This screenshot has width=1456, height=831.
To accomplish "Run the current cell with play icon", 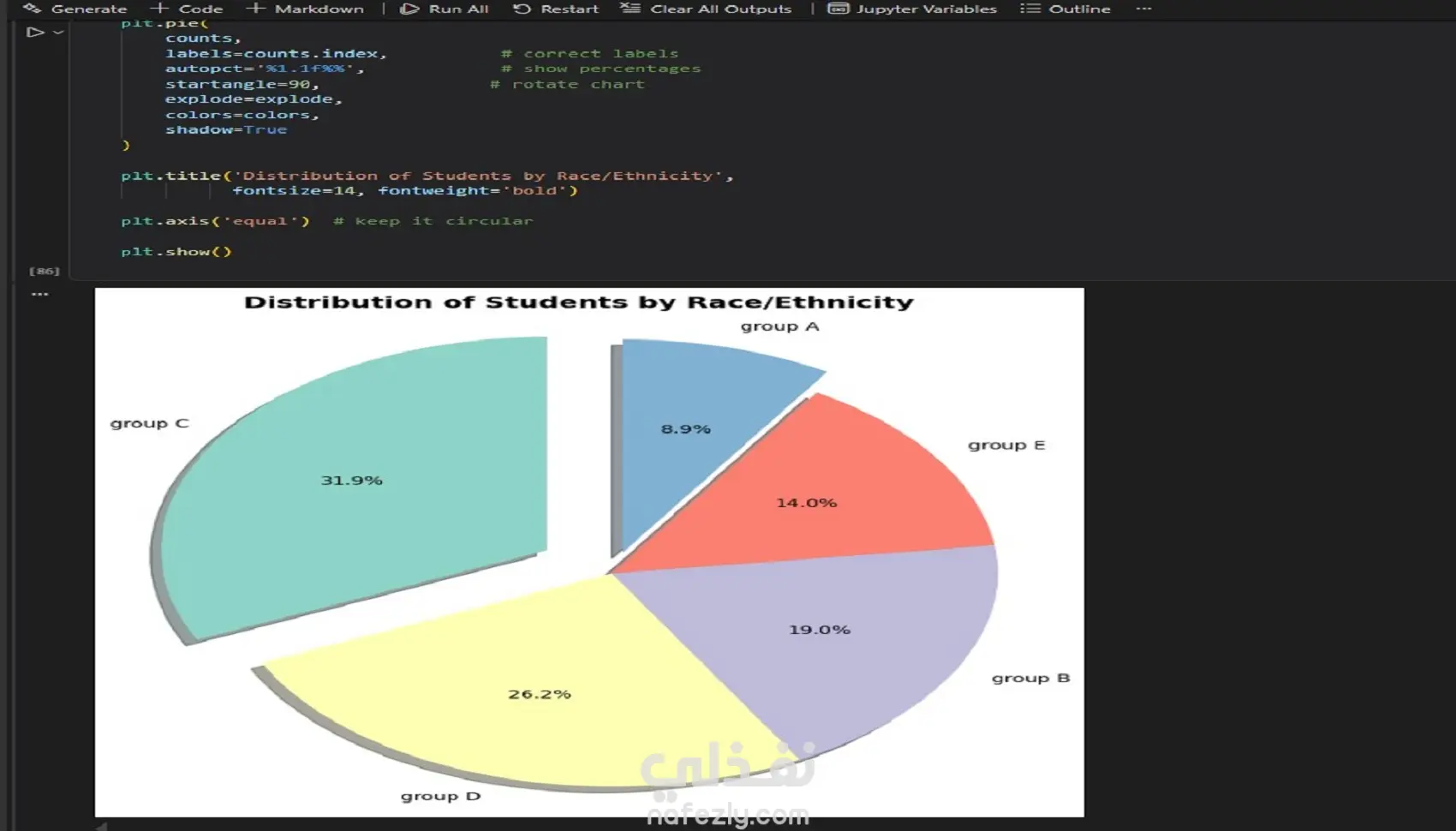I will pos(34,33).
